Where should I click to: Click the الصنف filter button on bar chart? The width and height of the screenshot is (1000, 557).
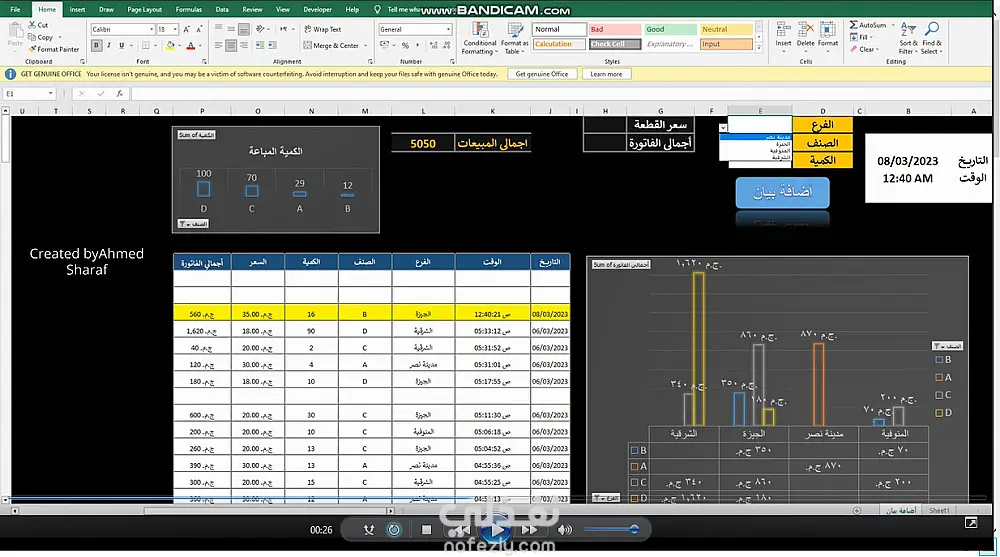tap(194, 224)
